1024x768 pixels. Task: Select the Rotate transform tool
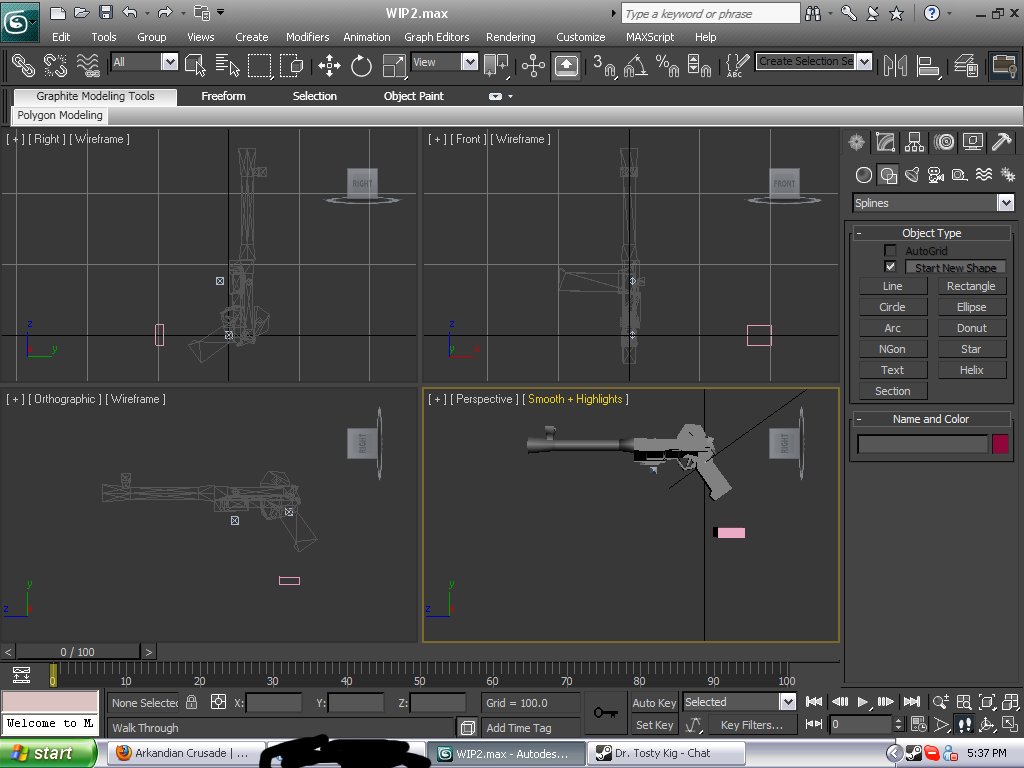(x=361, y=66)
